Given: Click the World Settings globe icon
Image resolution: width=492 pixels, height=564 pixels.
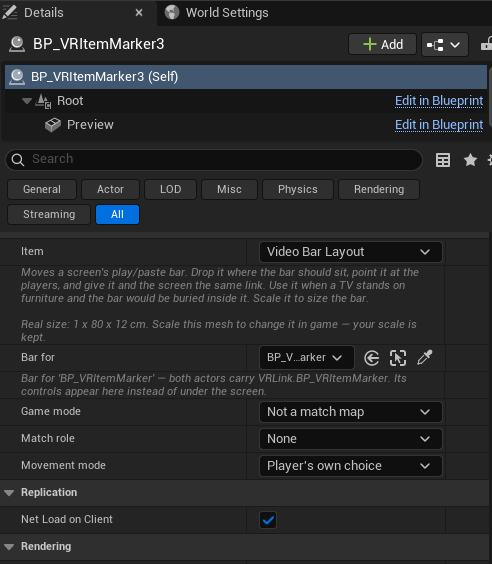Looking at the screenshot, I should click(172, 13).
